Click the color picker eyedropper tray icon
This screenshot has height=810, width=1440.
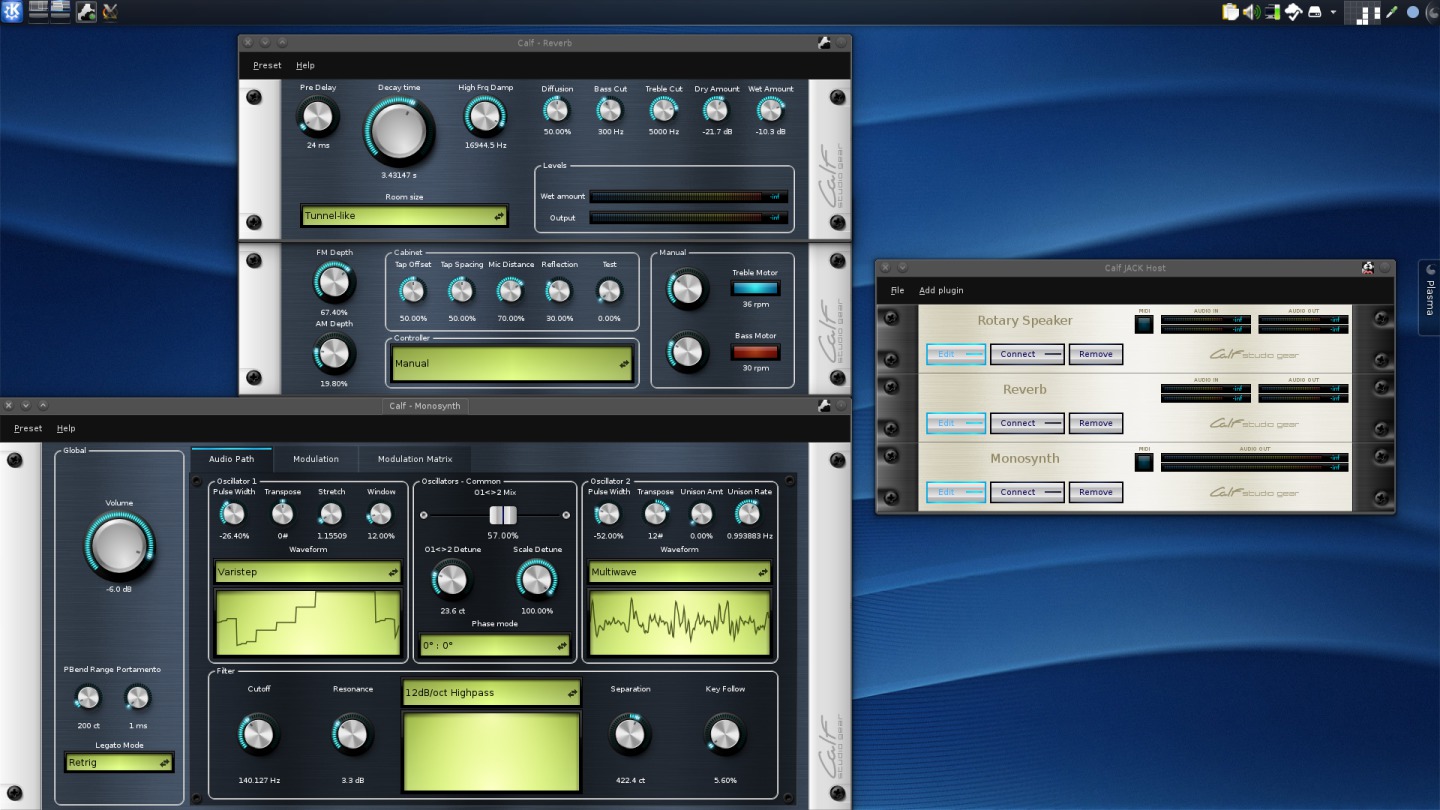pyautogui.click(x=1392, y=12)
